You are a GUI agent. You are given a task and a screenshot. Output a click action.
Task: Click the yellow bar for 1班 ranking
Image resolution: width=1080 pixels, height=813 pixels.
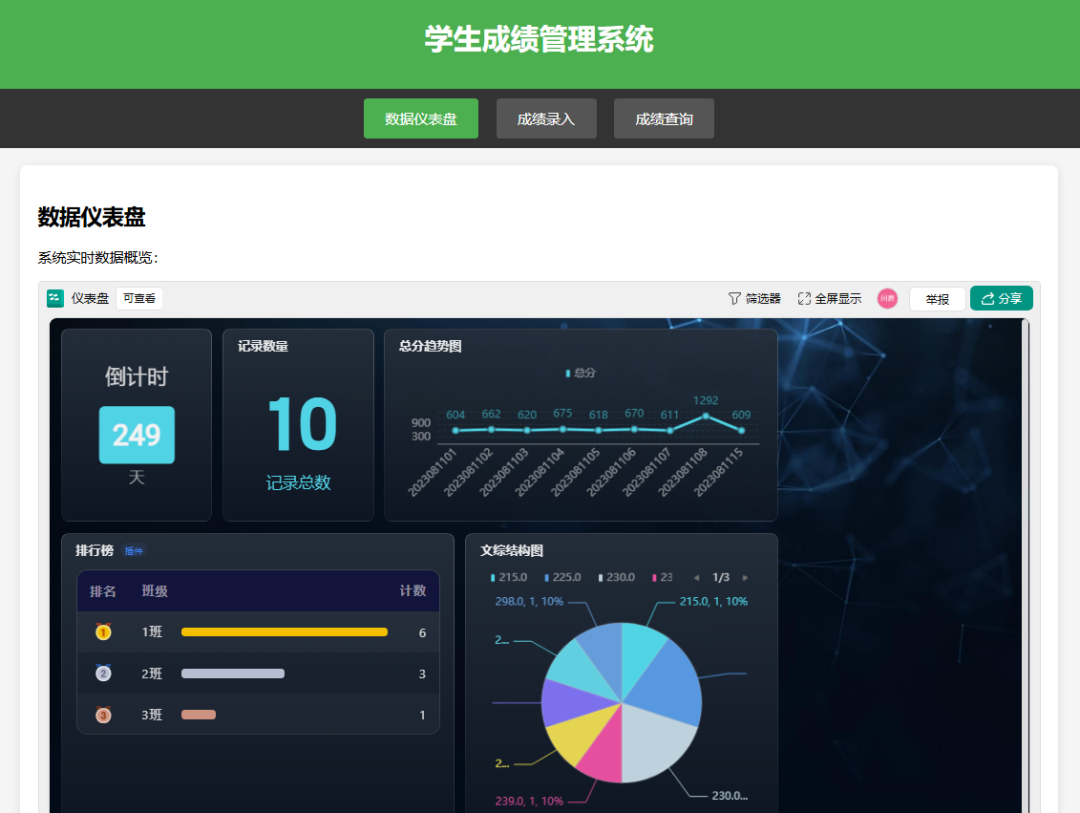283,631
